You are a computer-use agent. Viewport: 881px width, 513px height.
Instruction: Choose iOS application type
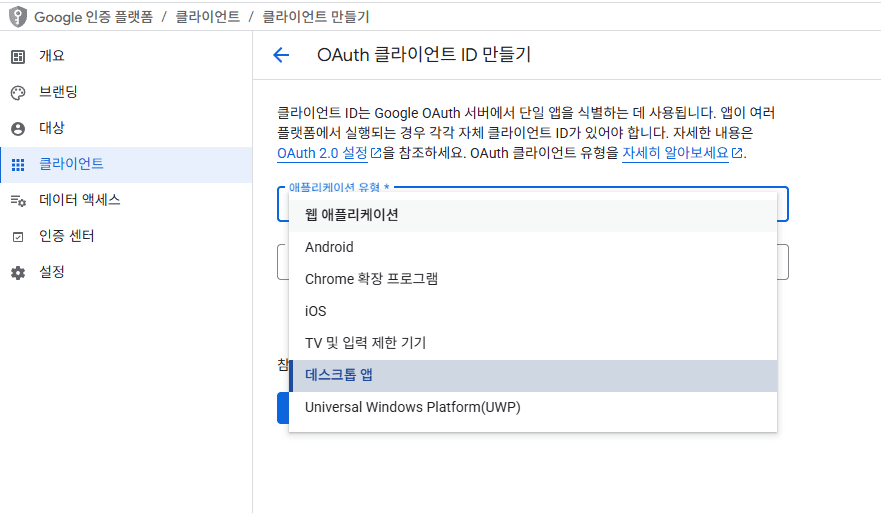click(533, 311)
